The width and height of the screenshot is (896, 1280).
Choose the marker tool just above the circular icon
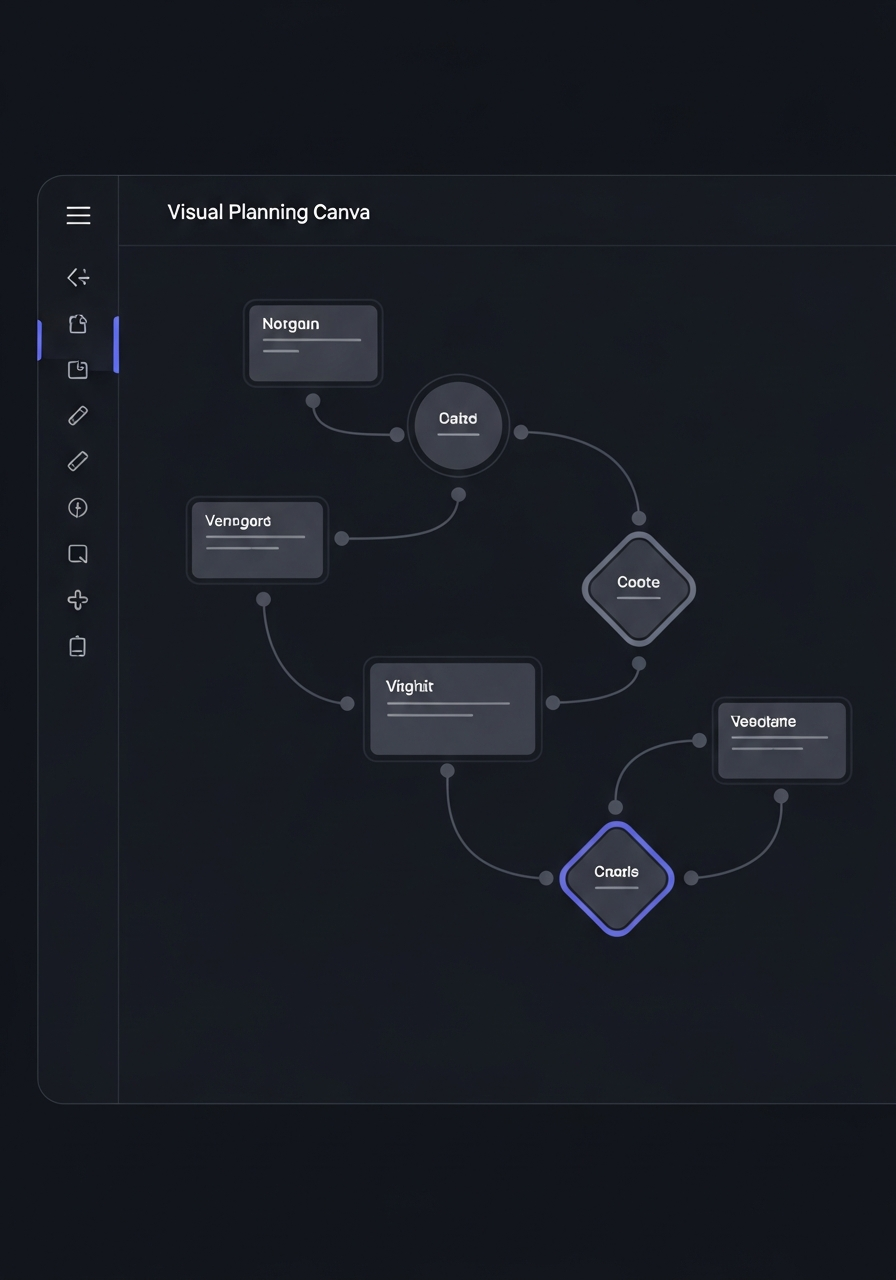[x=78, y=461]
